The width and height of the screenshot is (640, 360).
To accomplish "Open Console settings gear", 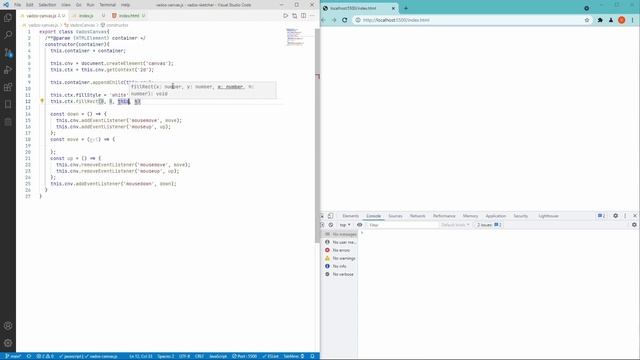I will (634, 225).
